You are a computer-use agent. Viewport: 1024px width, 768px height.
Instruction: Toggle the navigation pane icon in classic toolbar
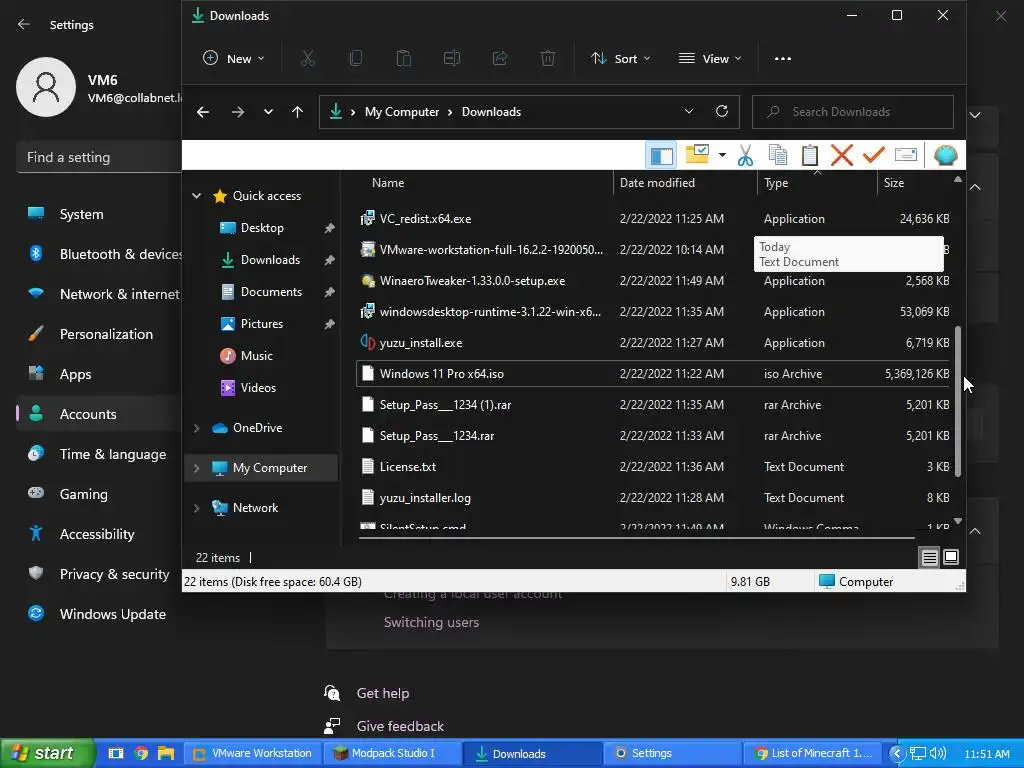coord(661,155)
